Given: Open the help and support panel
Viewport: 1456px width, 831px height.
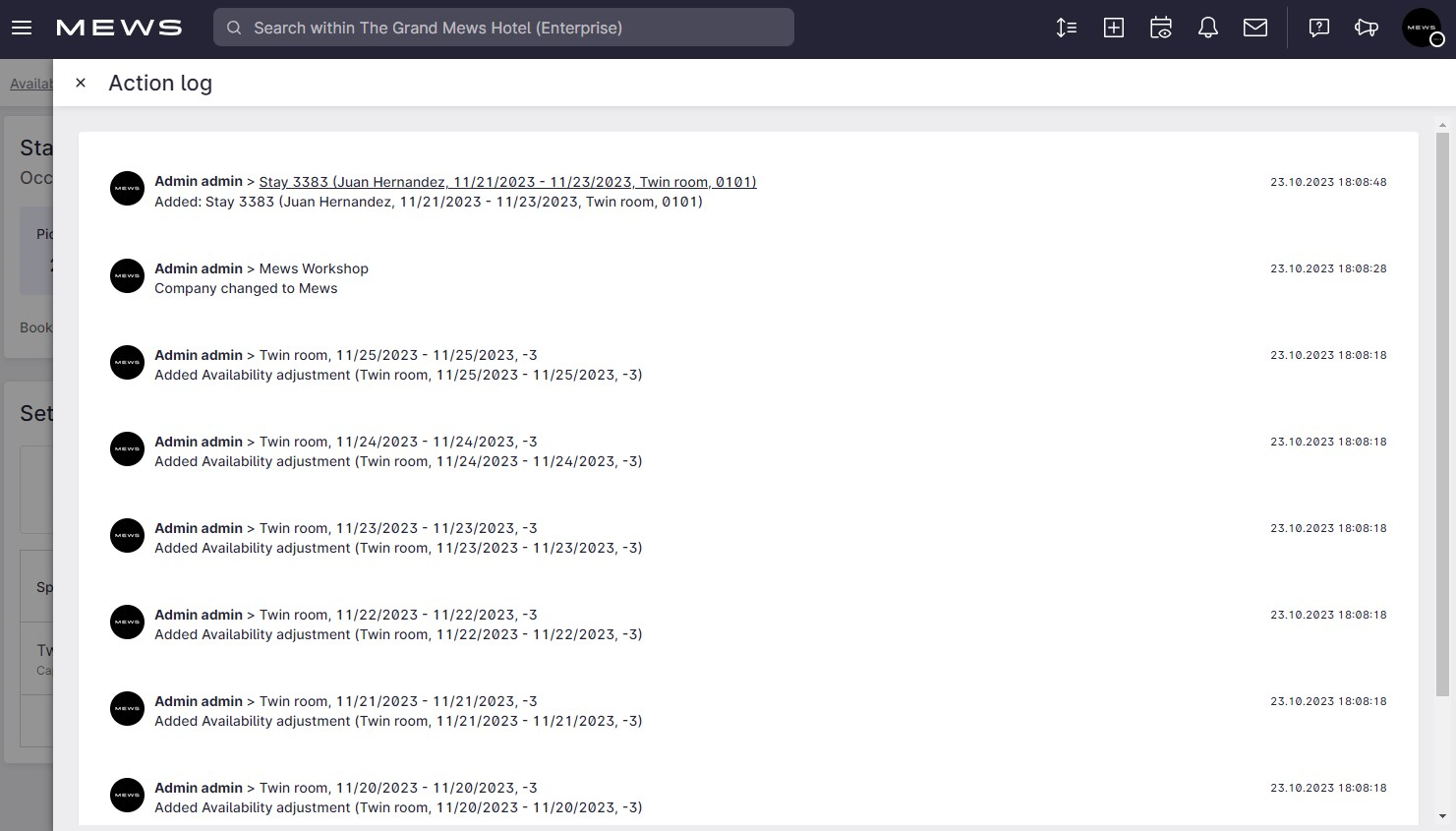Looking at the screenshot, I should (x=1317, y=28).
